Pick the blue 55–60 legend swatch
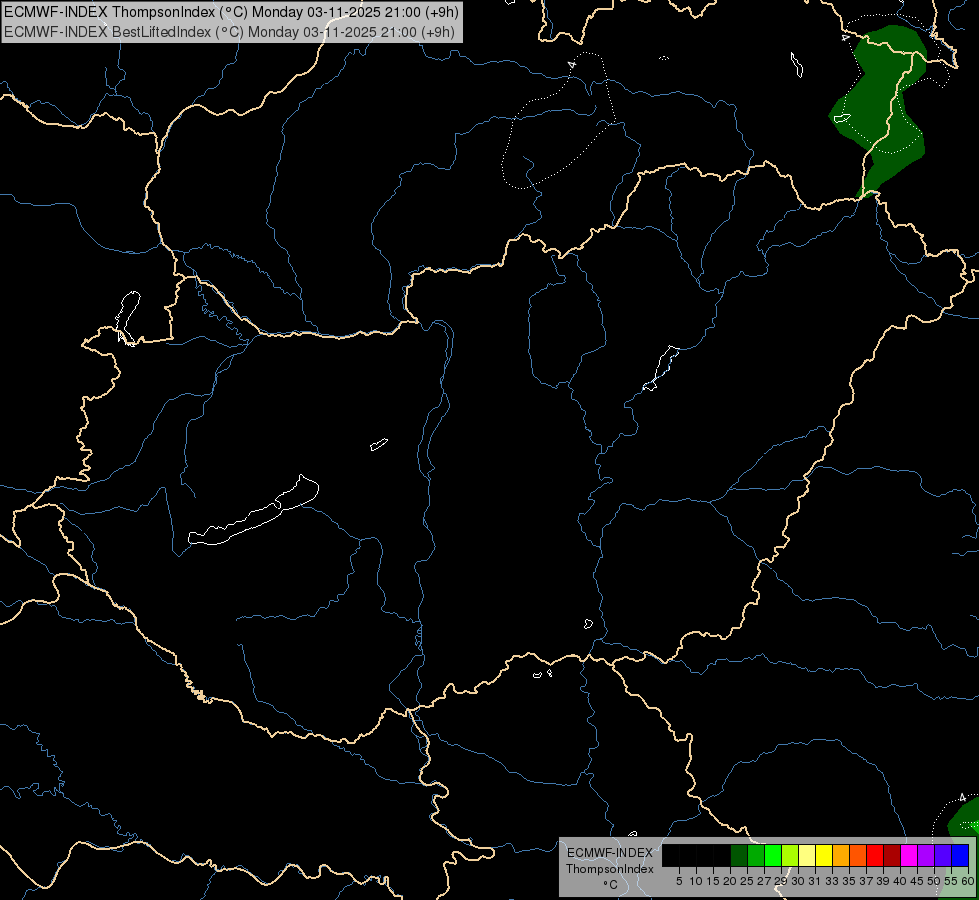Screen dimensions: 979x900 click(960, 856)
